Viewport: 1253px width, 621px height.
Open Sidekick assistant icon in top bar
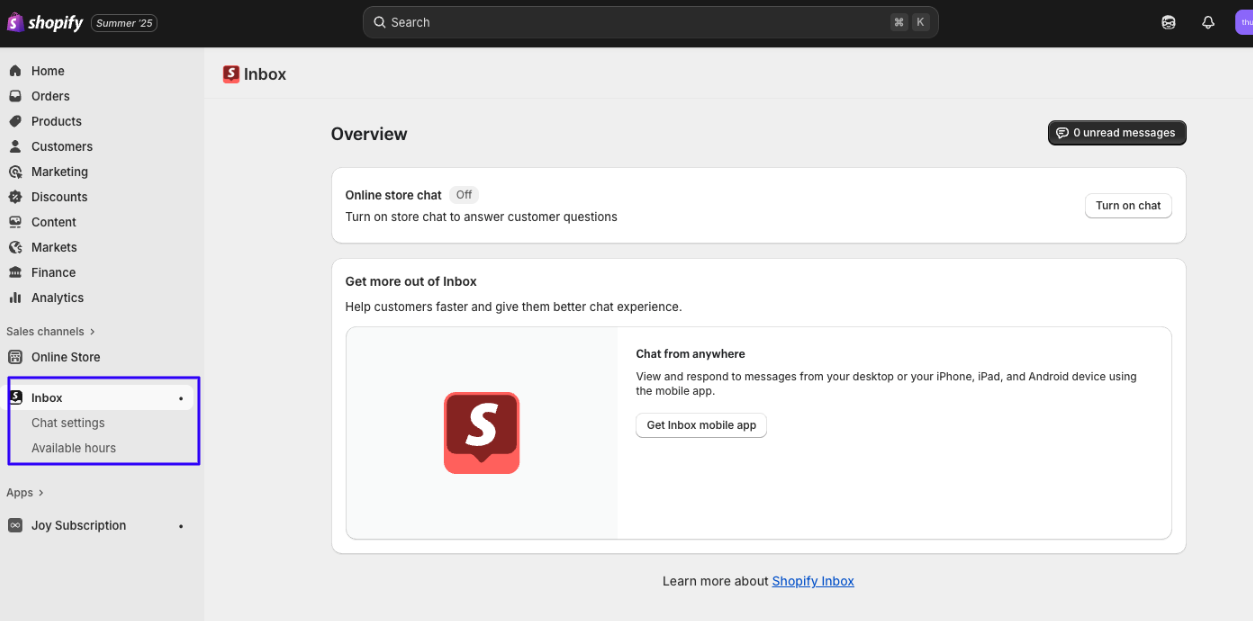click(x=1168, y=22)
